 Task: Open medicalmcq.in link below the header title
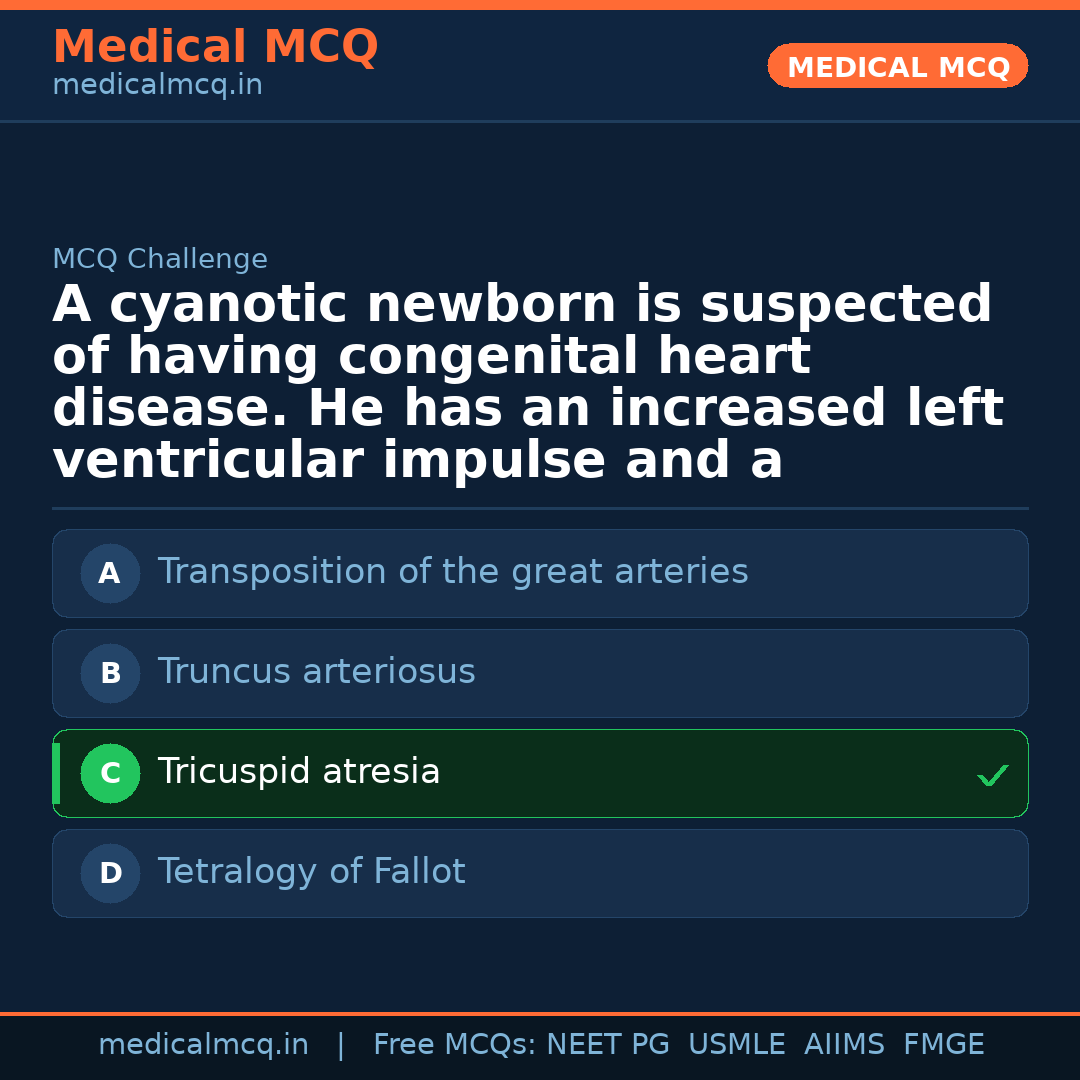coord(157,86)
